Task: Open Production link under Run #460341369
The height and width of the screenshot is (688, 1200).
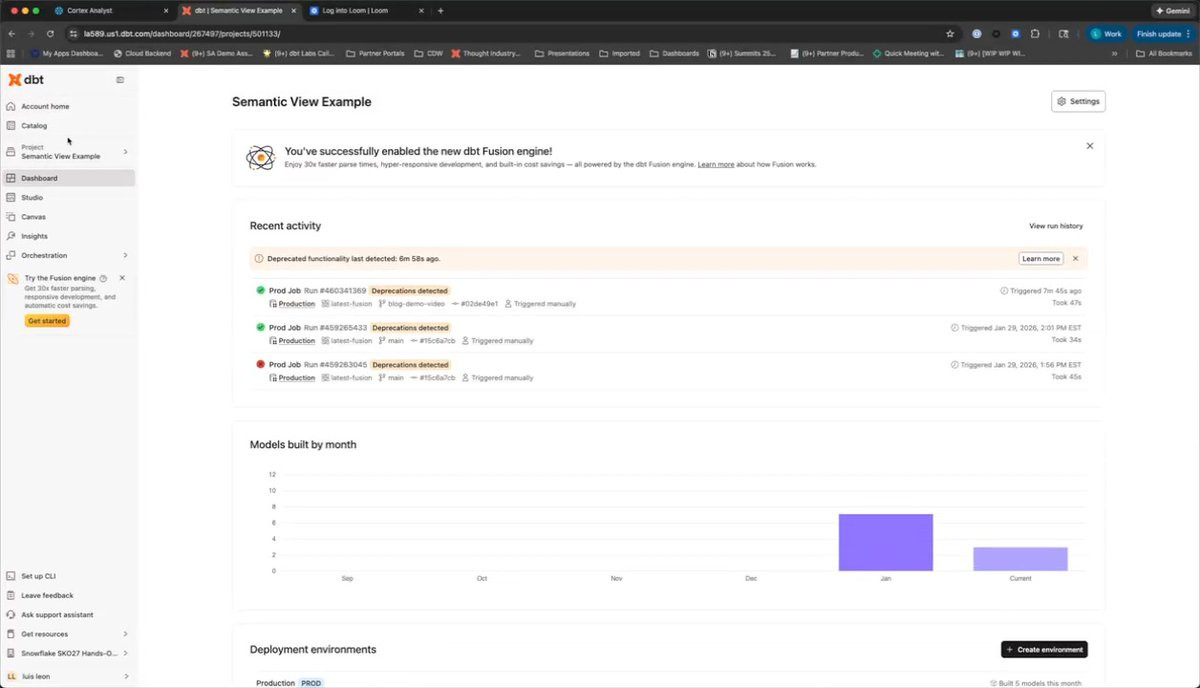Action: (x=296, y=303)
